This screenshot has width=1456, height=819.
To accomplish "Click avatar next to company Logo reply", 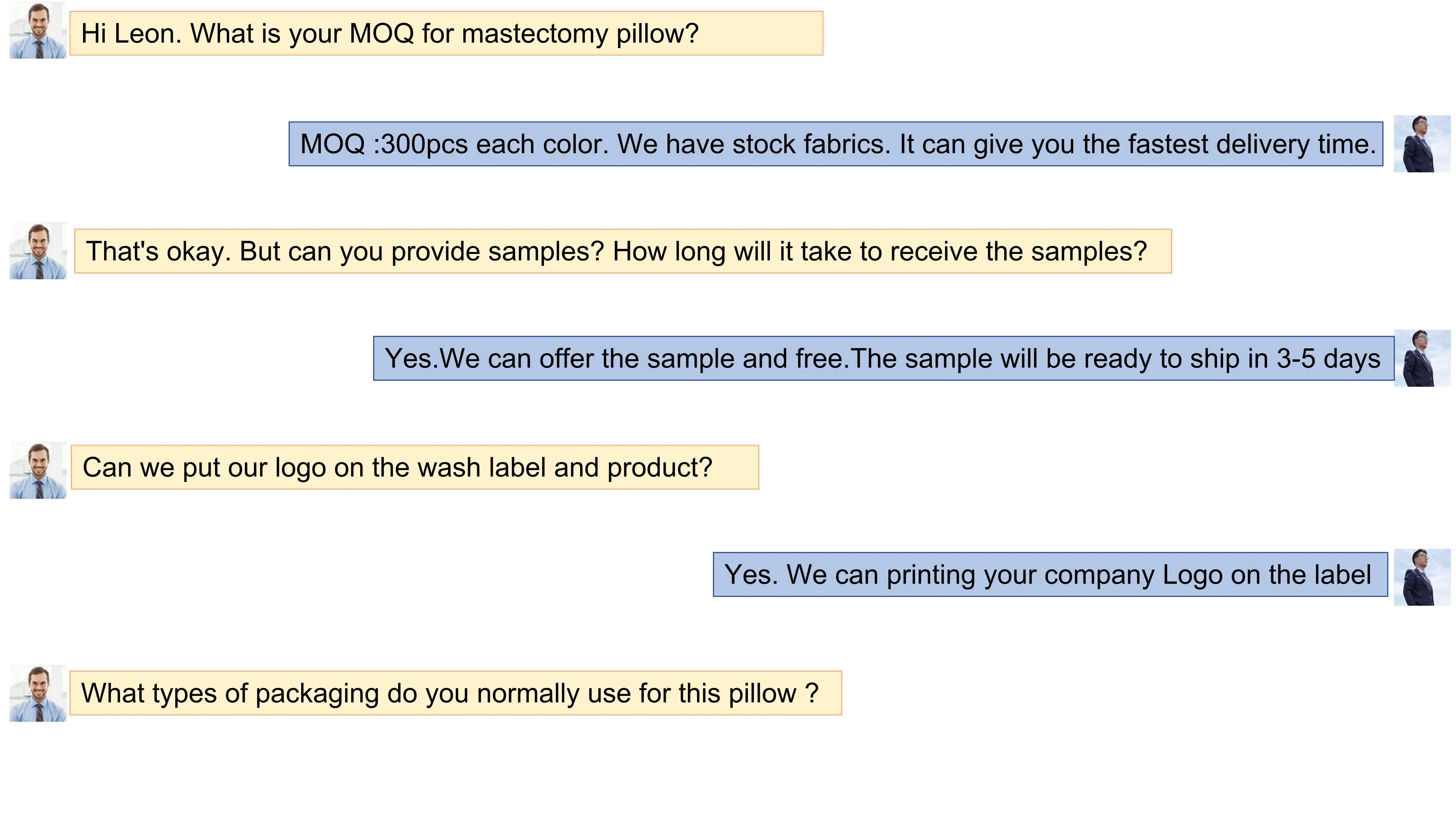I will coord(1422,577).
